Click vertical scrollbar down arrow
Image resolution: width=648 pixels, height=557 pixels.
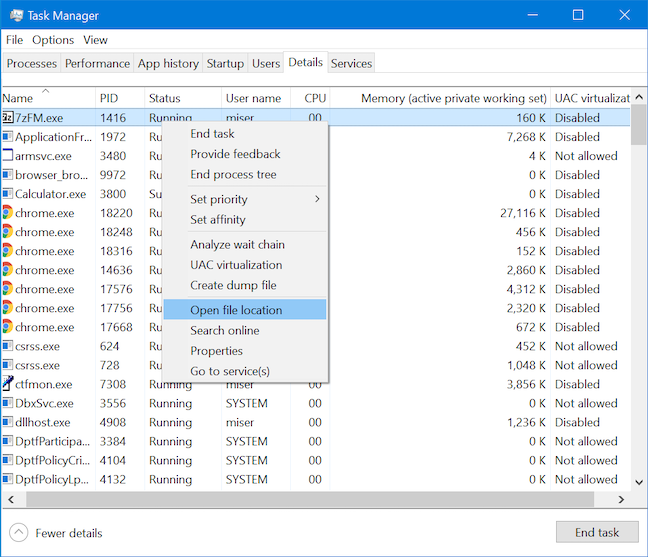[x=639, y=482]
